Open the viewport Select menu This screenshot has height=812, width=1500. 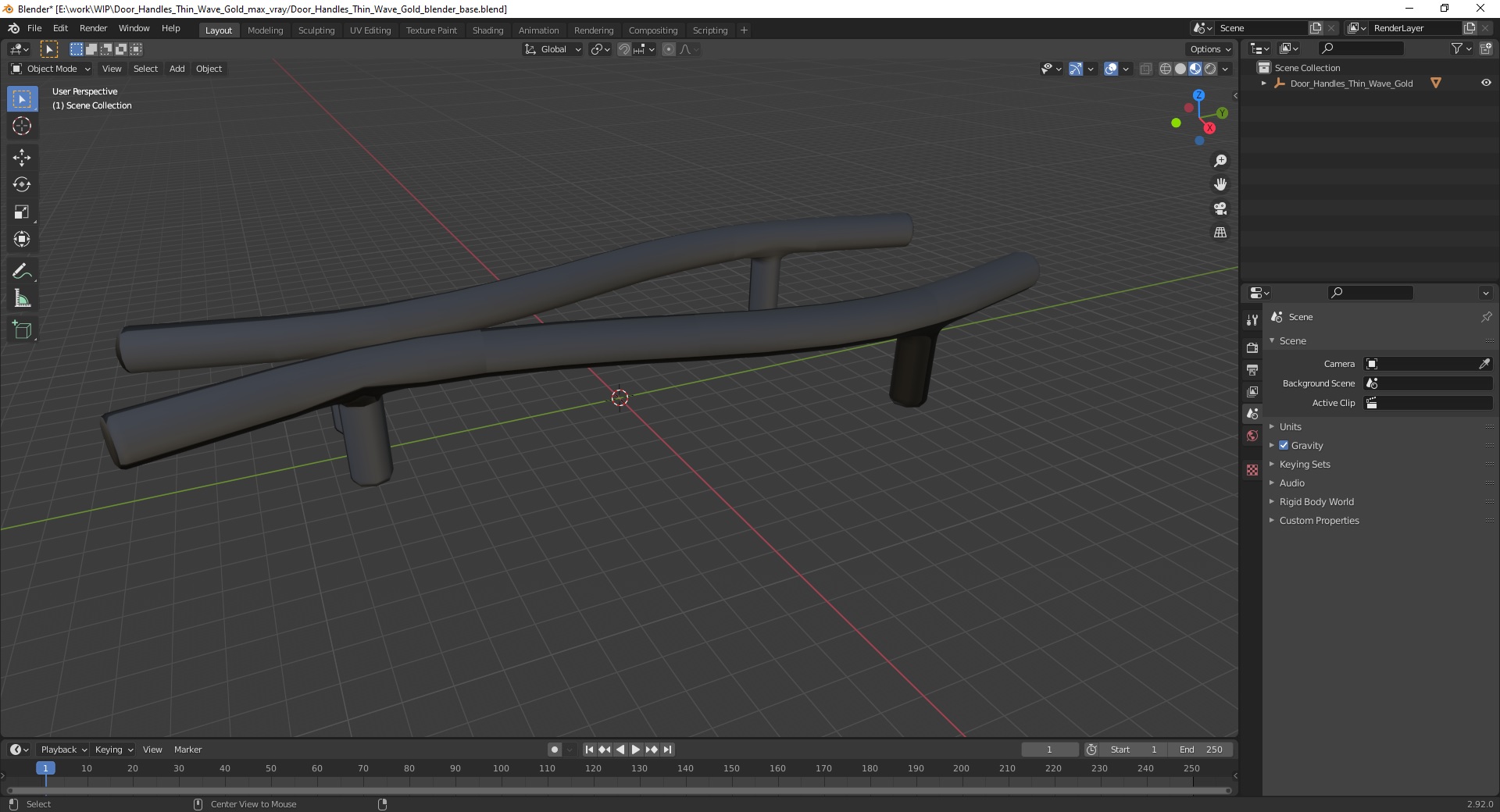(x=145, y=69)
